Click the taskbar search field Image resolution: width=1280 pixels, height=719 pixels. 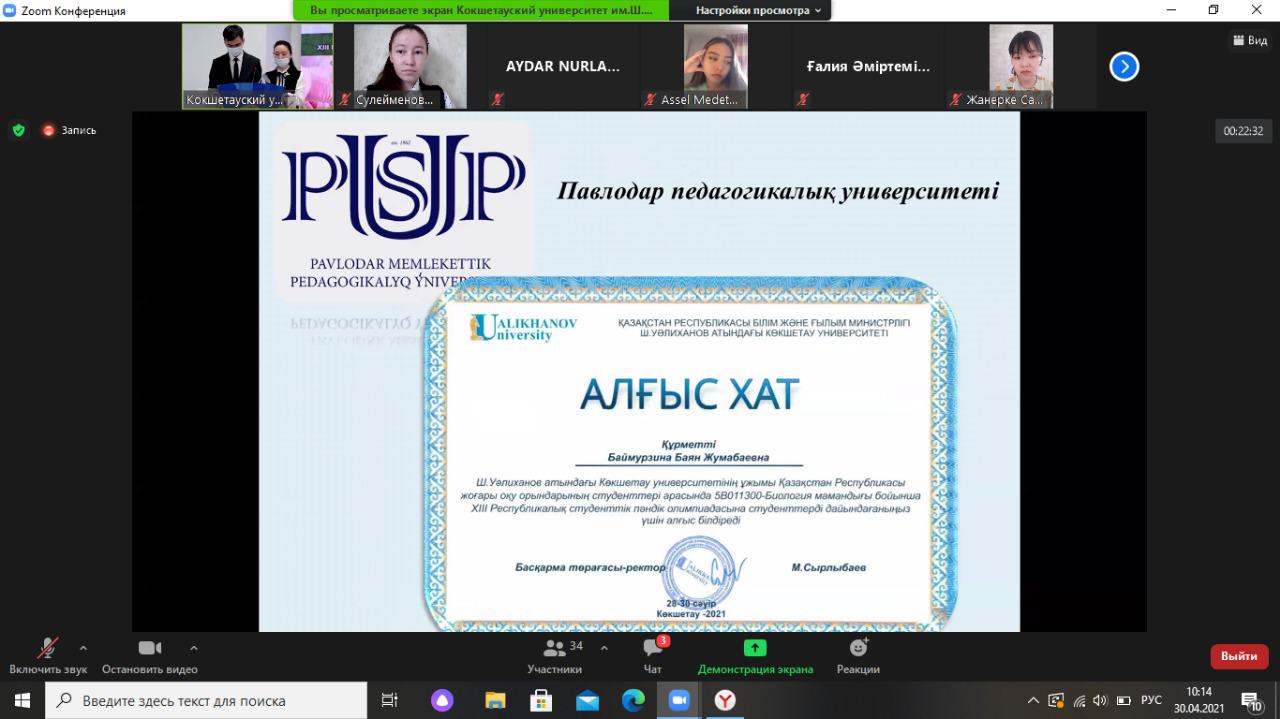click(x=207, y=700)
